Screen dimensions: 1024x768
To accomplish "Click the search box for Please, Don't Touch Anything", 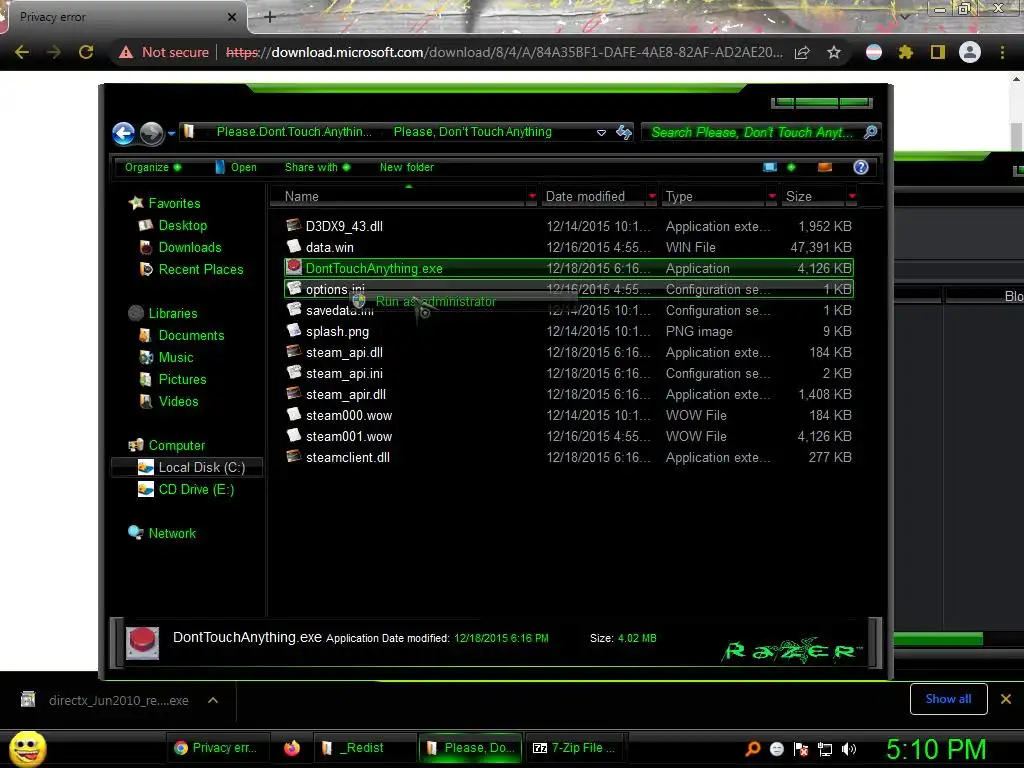I will (x=752, y=133).
